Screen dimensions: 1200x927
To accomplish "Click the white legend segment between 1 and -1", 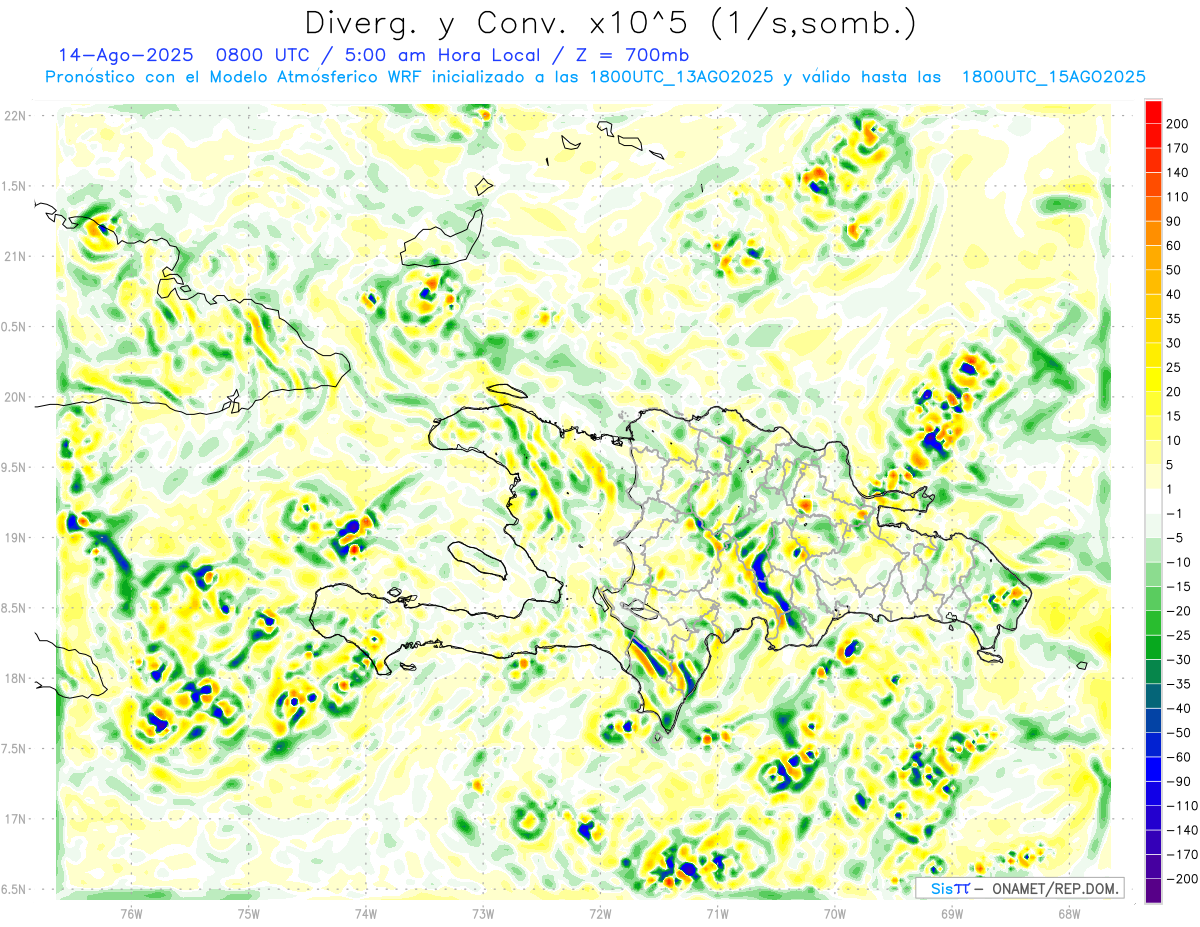I will [x=1153, y=502].
